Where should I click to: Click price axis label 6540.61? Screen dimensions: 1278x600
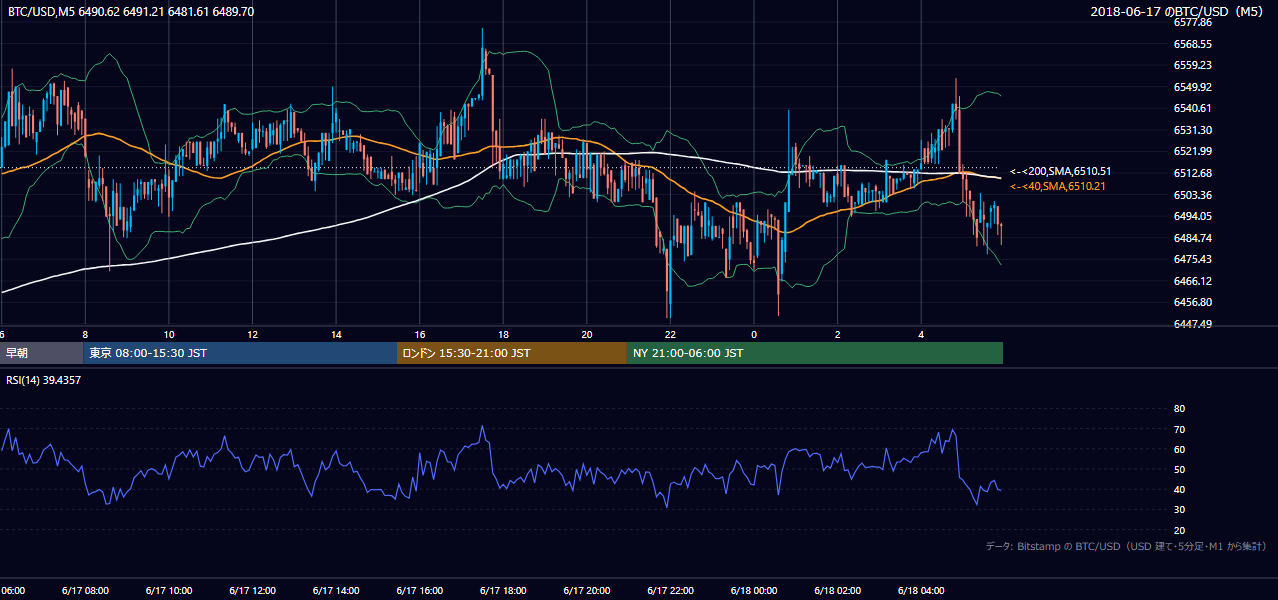tap(1193, 108)
